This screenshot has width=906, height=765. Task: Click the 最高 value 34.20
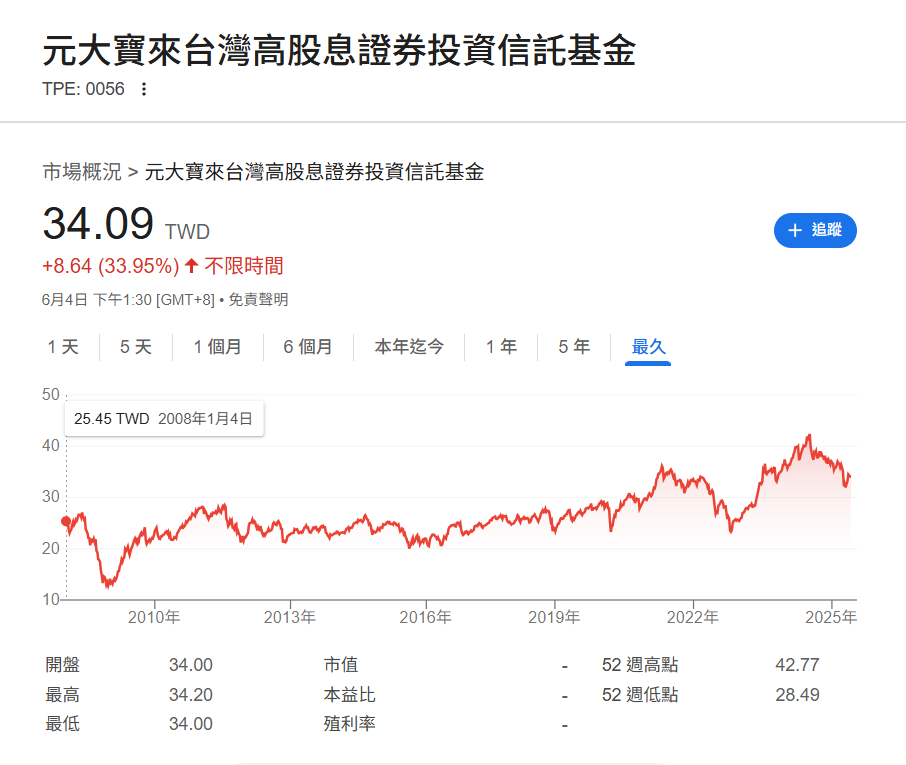[191, 695]
